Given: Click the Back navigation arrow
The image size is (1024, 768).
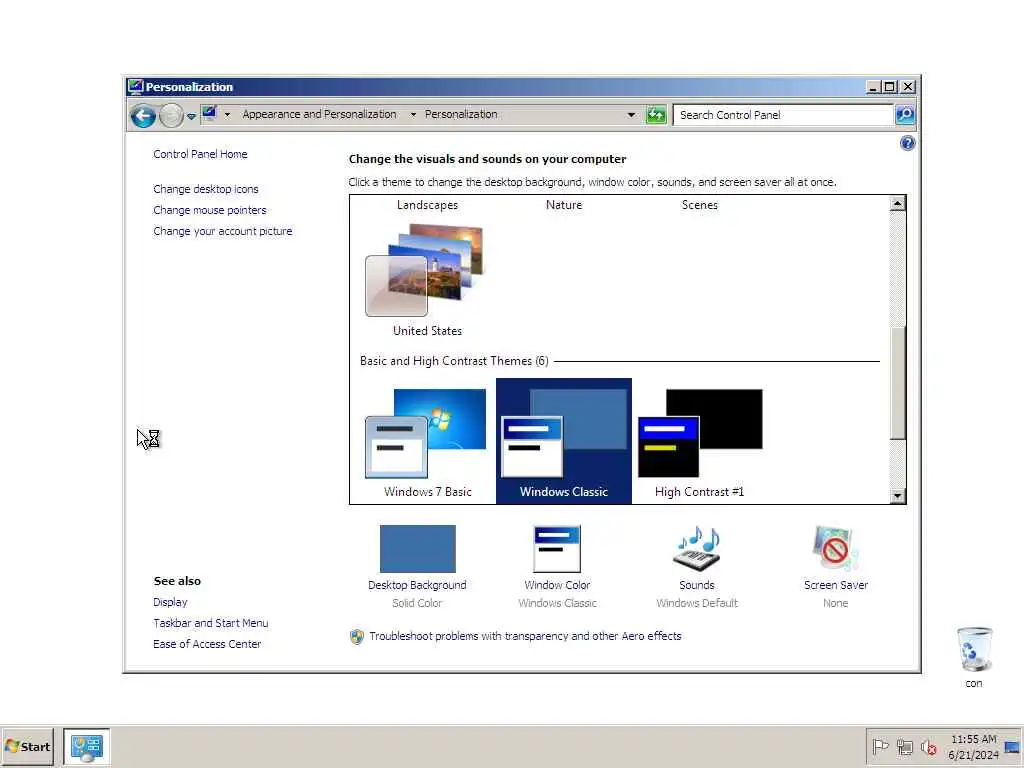Looking at the screenshot, I should tap(143, 116).
